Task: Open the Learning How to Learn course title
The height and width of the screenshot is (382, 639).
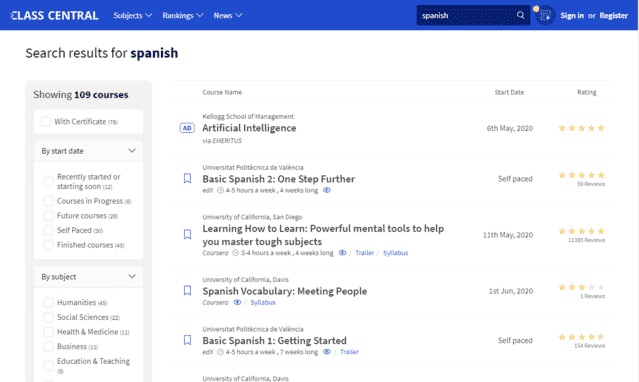Action: [323, 235]
